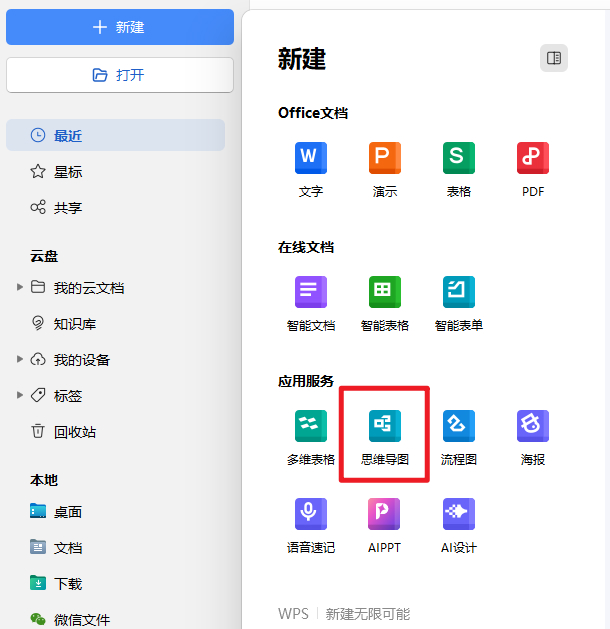Click the 微信文件 WeChat icon

[38, 619]
